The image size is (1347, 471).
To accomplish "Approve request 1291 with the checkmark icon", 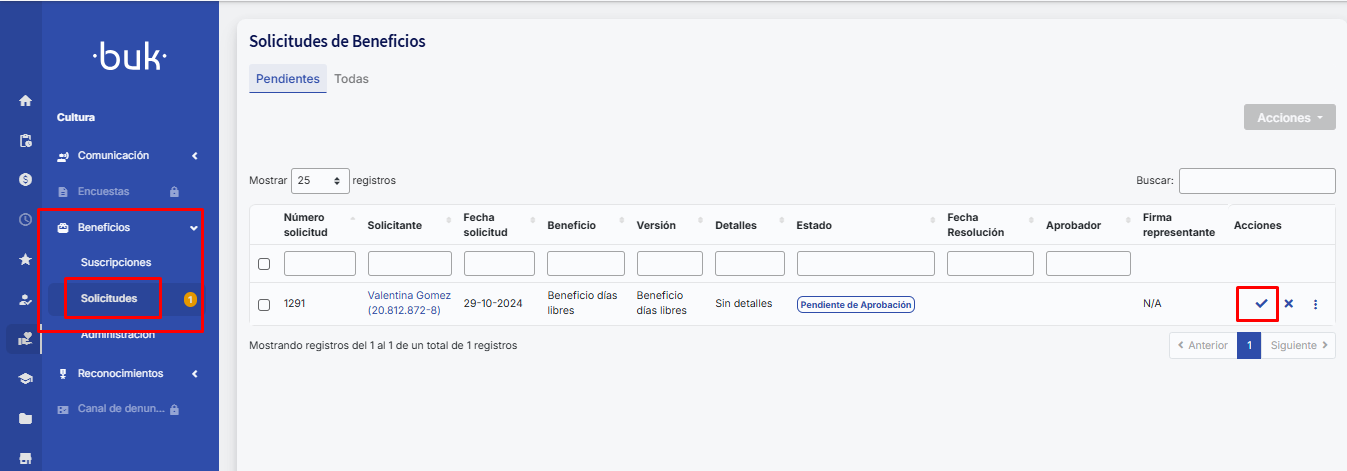I will click(x=1260, y=304).
